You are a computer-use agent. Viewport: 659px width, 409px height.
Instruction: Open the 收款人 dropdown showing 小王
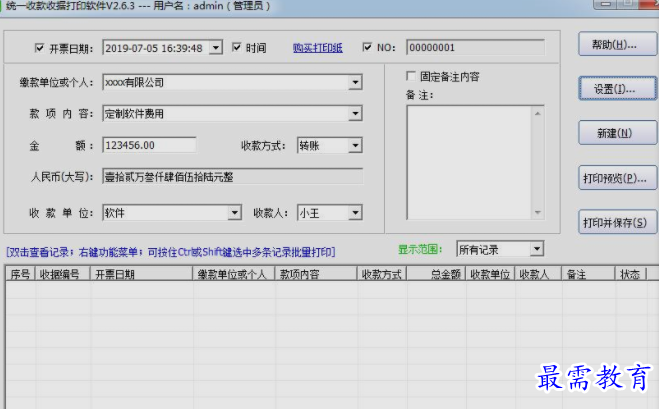pos(355,213)
